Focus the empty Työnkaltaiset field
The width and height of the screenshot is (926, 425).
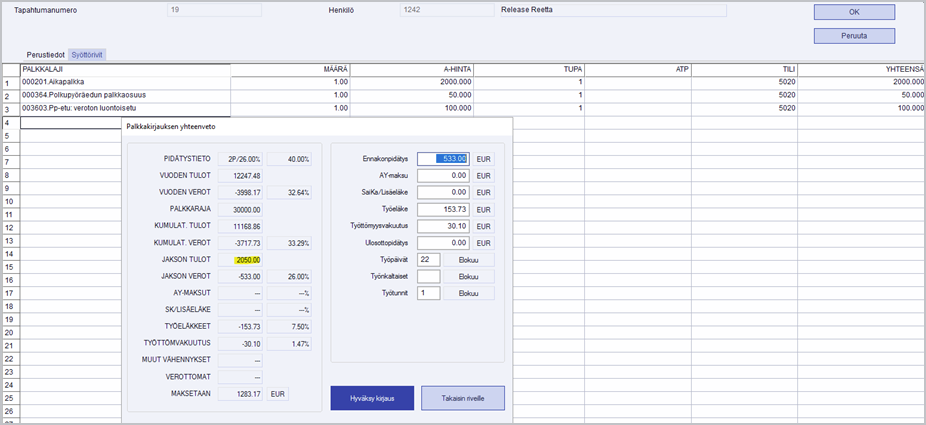coord(429,276)
